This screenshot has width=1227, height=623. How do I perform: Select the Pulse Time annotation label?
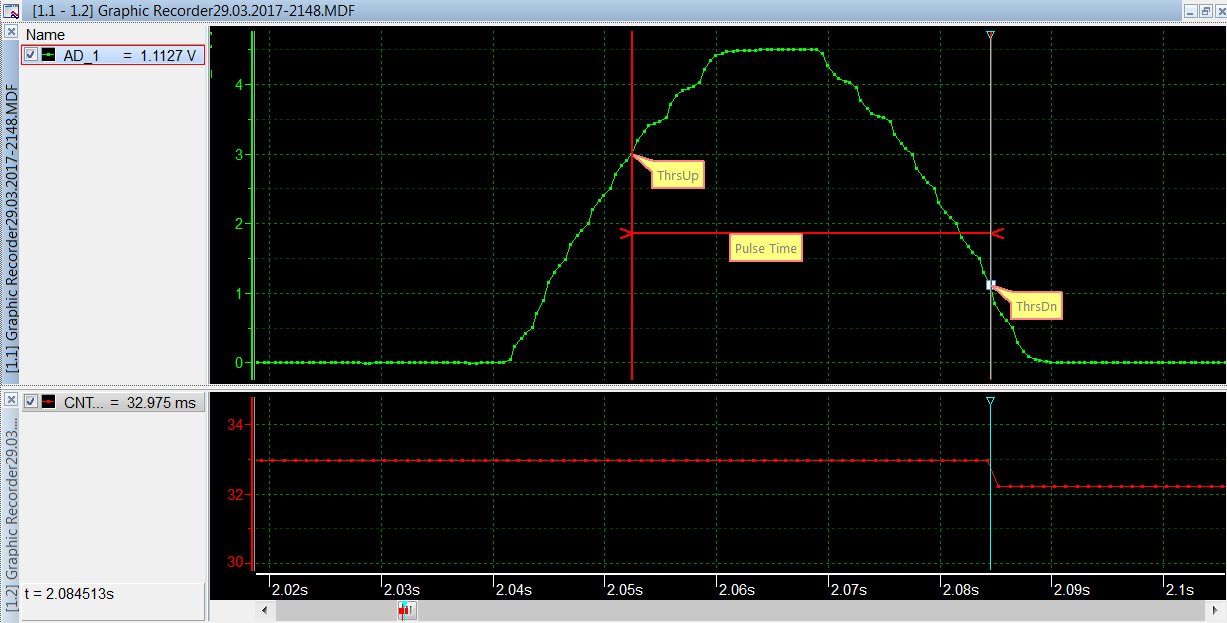click(x=766, y=249)
